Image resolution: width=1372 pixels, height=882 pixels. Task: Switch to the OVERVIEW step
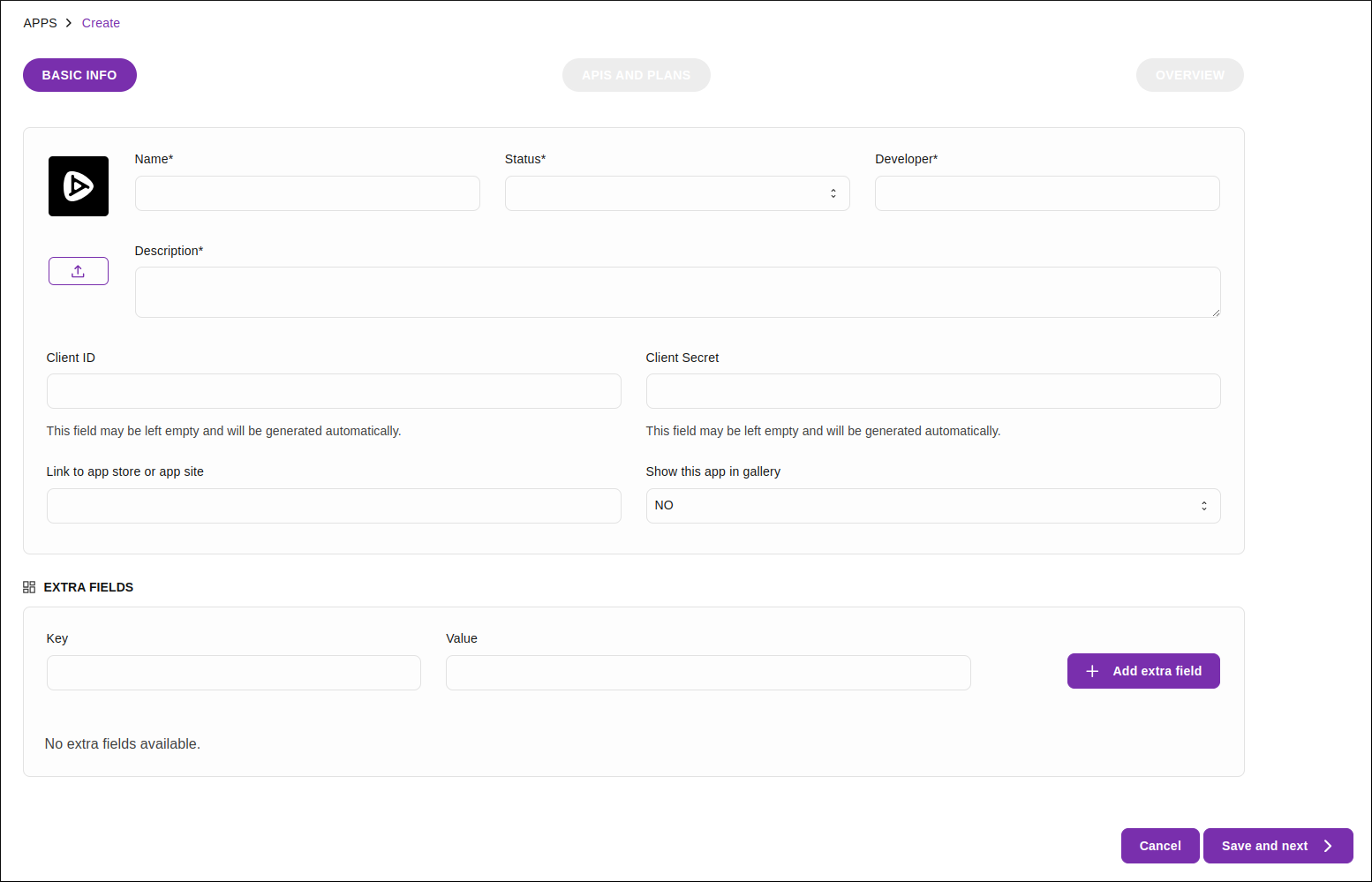tap(1189, 75)
